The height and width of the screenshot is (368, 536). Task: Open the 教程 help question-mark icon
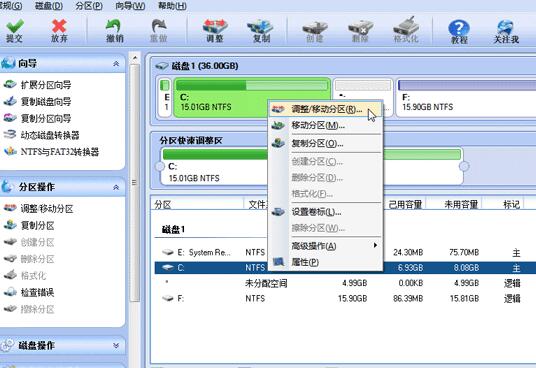point(459,31)
